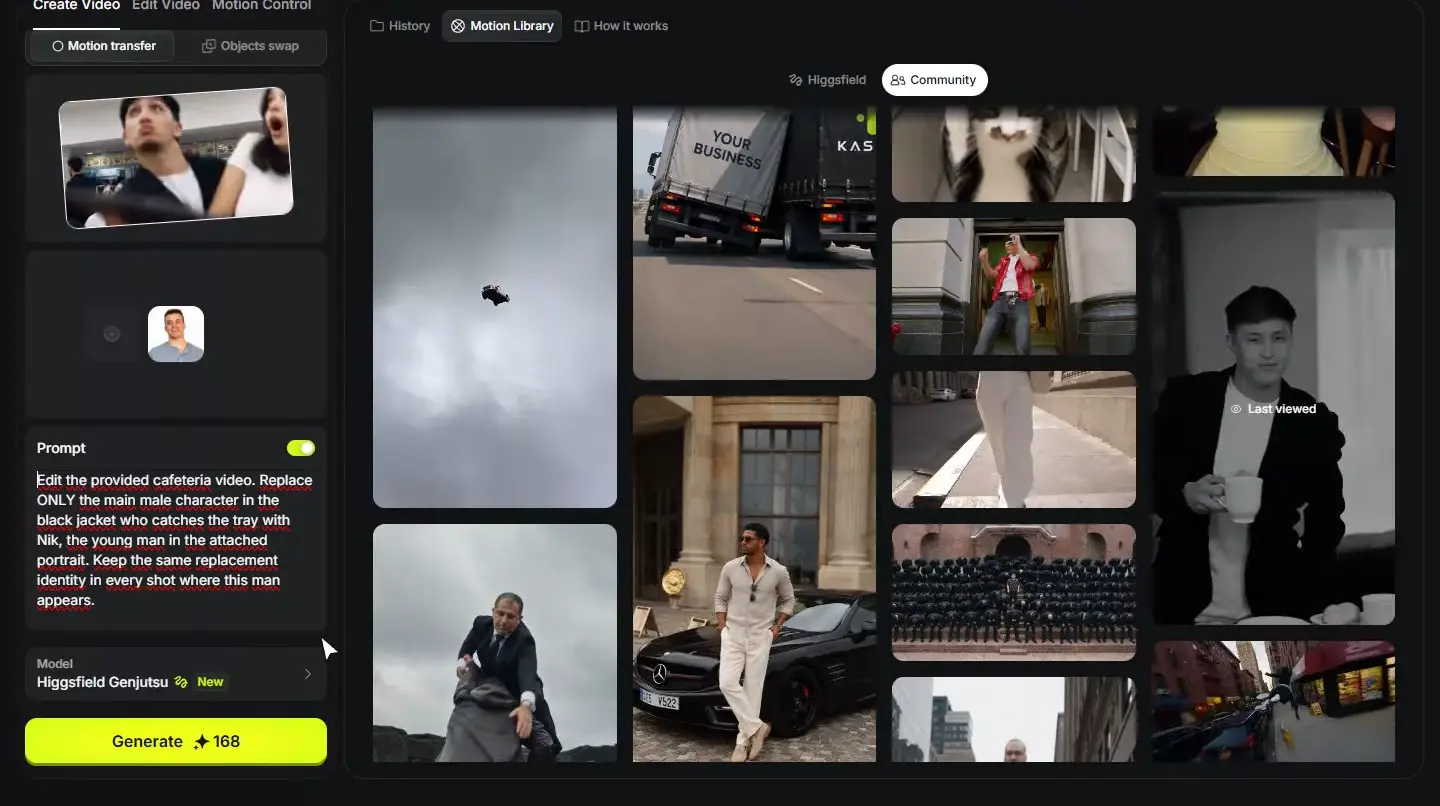
Task: Open the black Mercedes motion thumbnail
Action: (754, 579)
